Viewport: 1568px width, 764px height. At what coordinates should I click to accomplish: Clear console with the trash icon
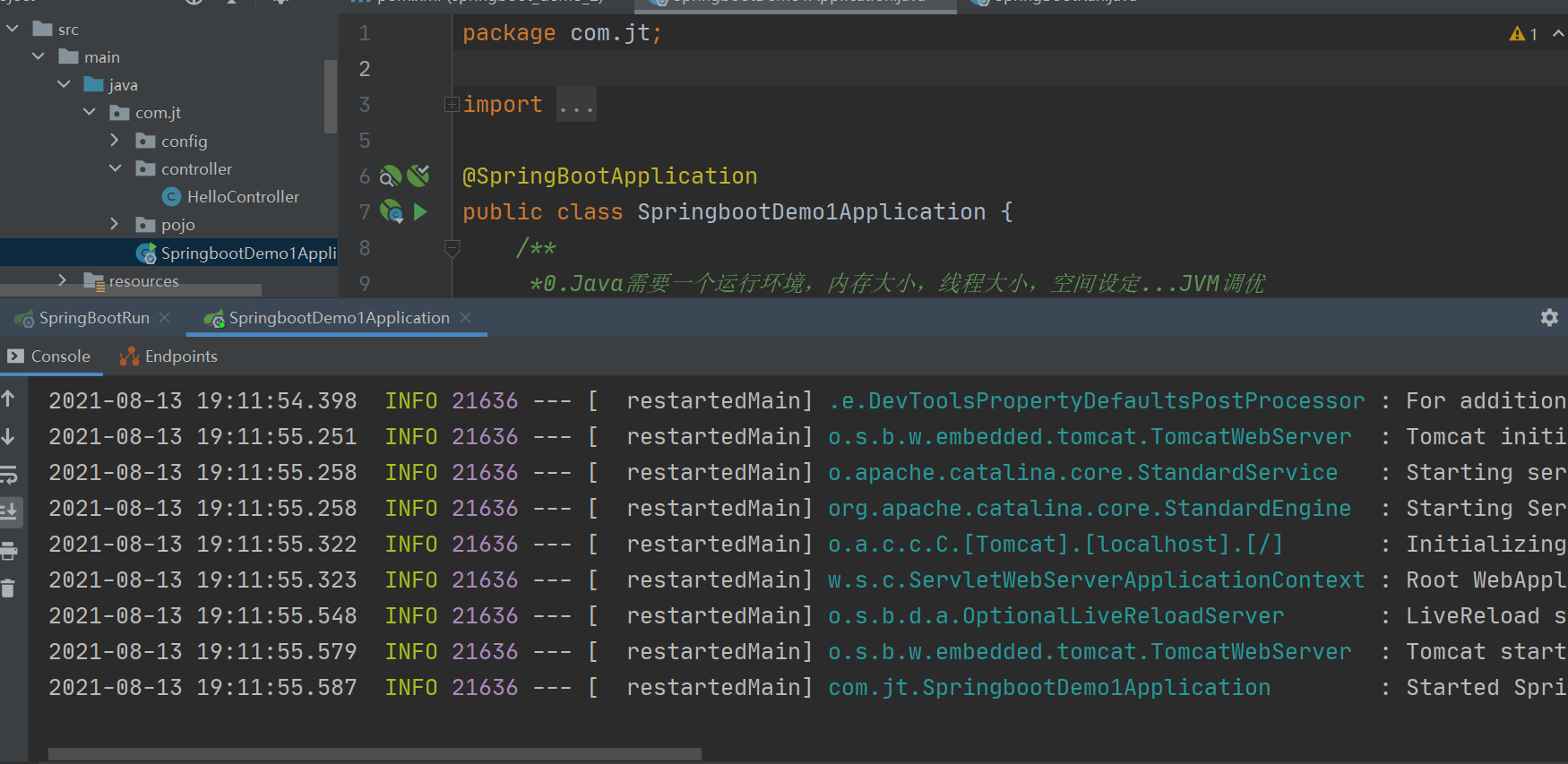click(8, 588)
